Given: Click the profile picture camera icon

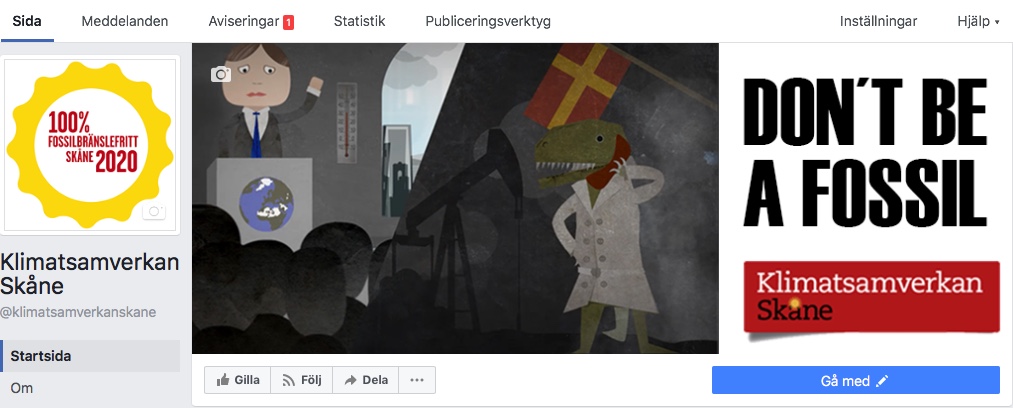Looking at the screenshot, I should pos(154,212).
